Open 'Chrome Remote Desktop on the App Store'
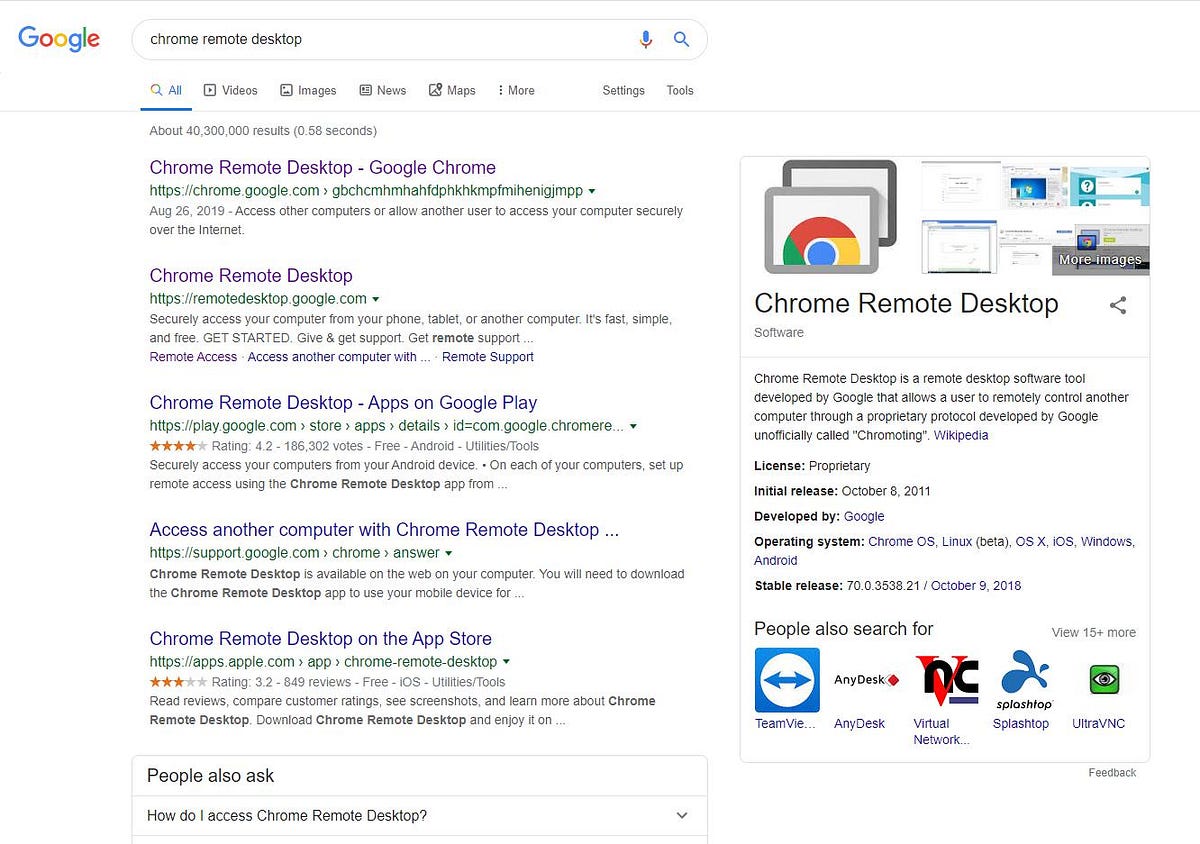The image size is (1200, 844). 321,638
